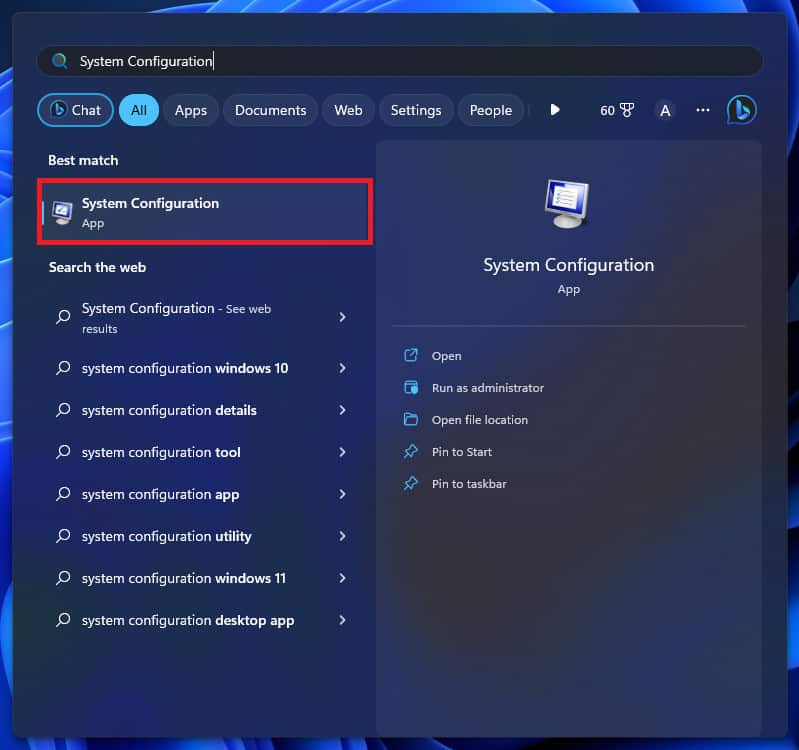Click the Open file location folder icon
Image resolution: width=799 pixels, height=750 pixels.
tap(410, 420)
